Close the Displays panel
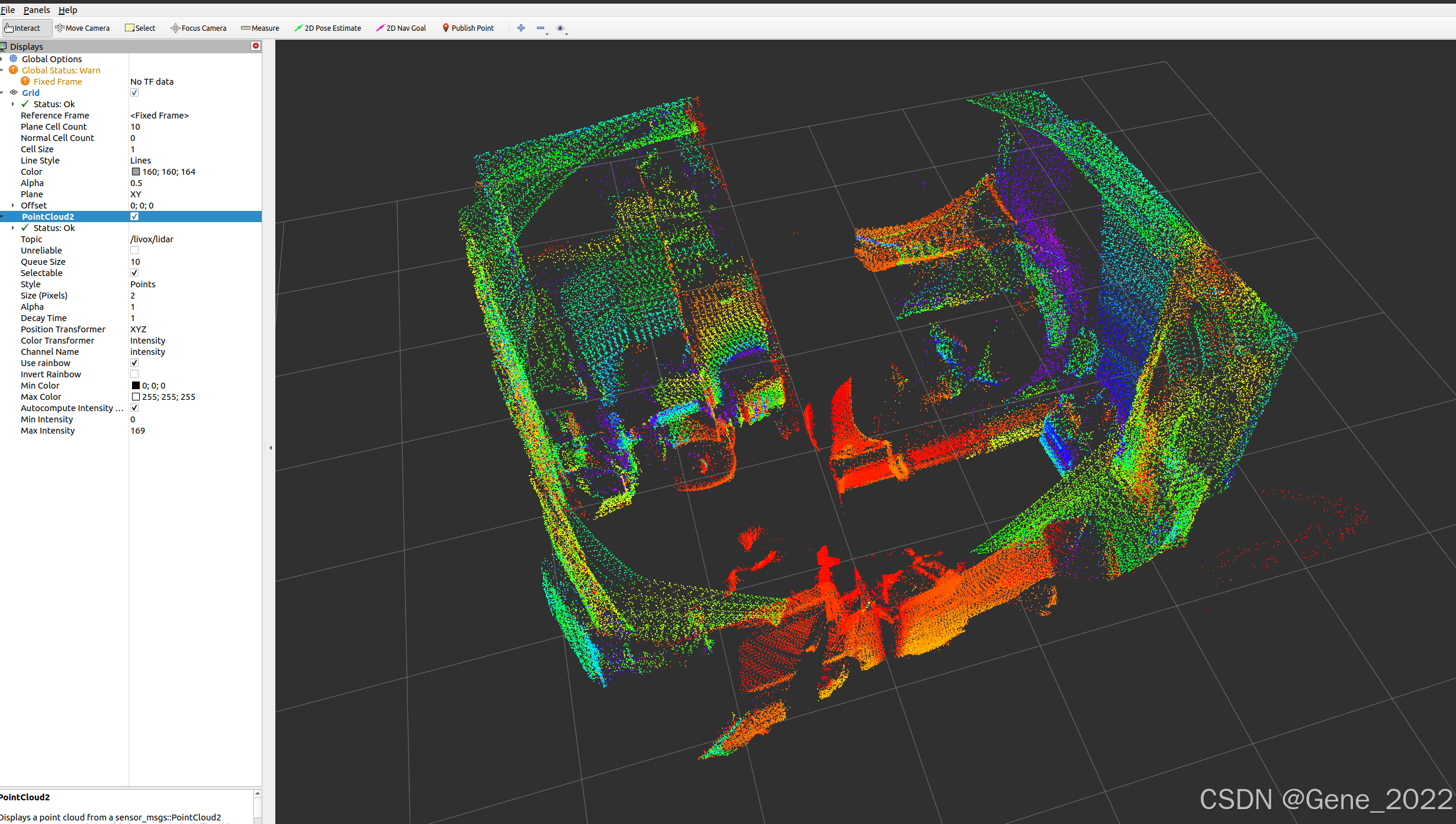Image resolution: width=1456 pixels, height=824 pixels. (x=256, y=46)
